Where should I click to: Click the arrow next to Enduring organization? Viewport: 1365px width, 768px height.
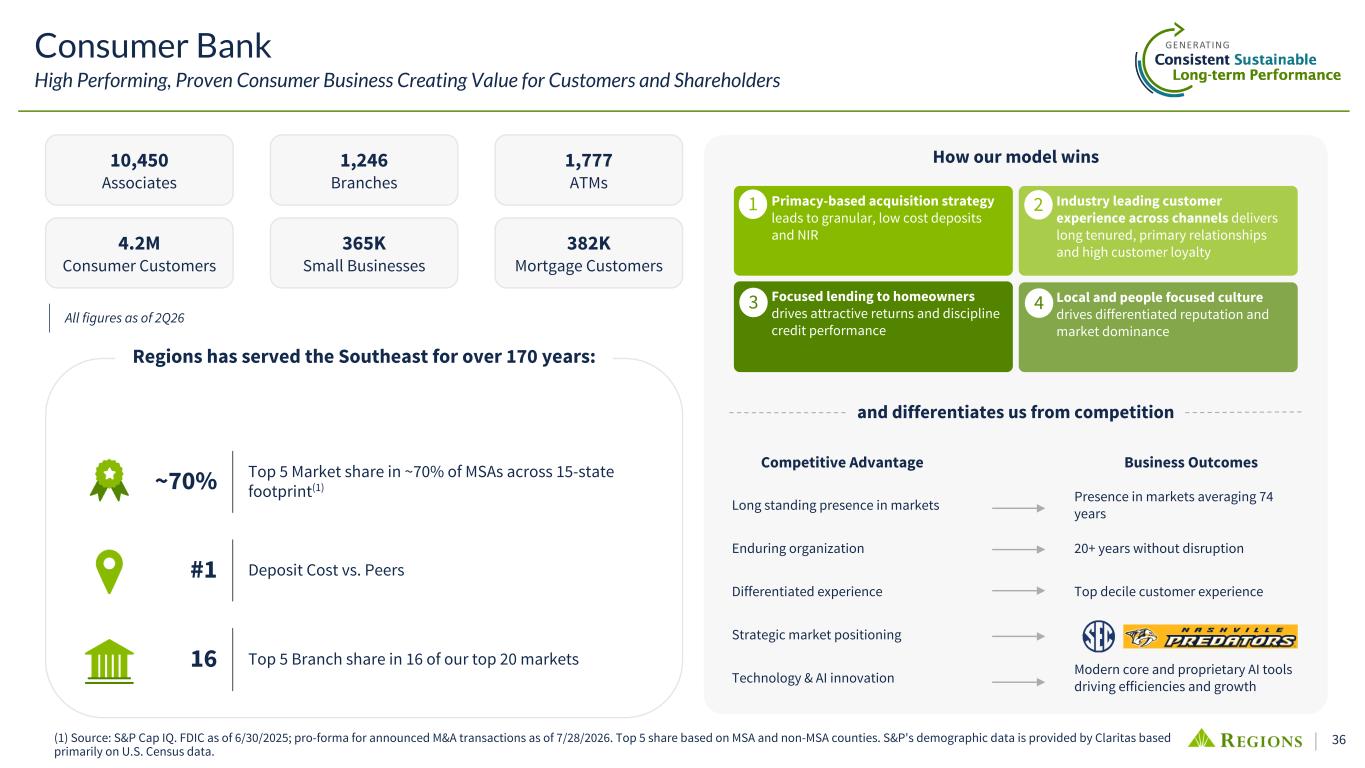coord(1018,549)
